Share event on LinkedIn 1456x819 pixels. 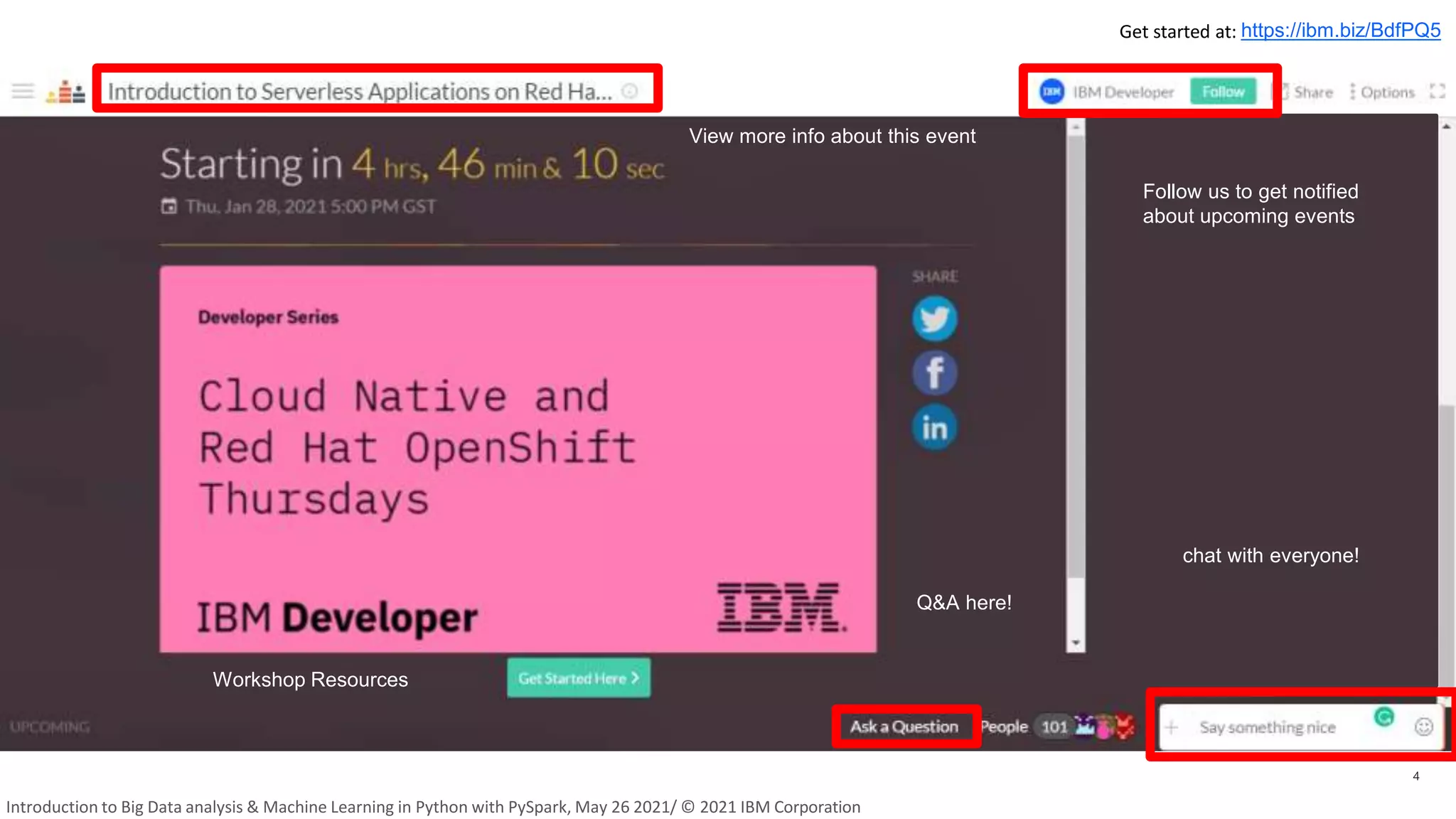(934, 427)
